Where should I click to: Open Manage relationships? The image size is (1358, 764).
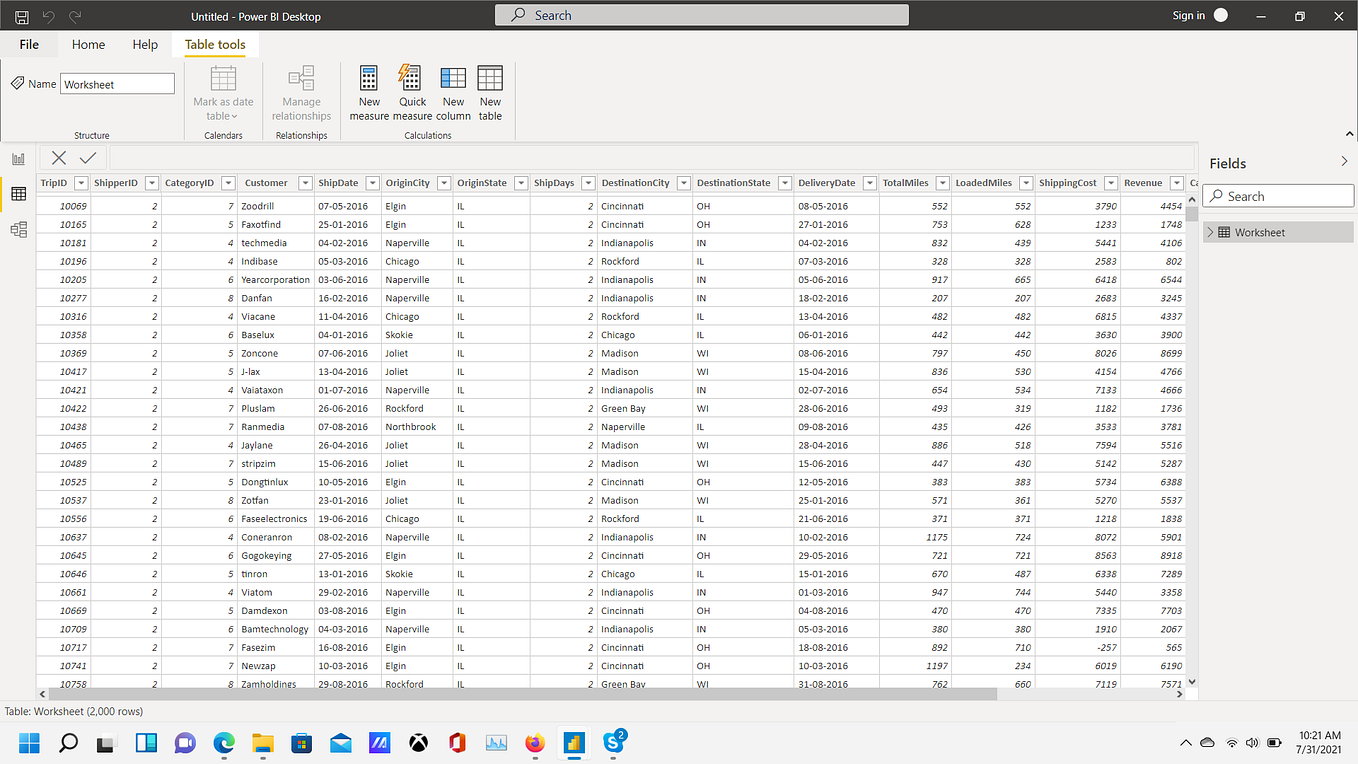(x=301, y=92)
